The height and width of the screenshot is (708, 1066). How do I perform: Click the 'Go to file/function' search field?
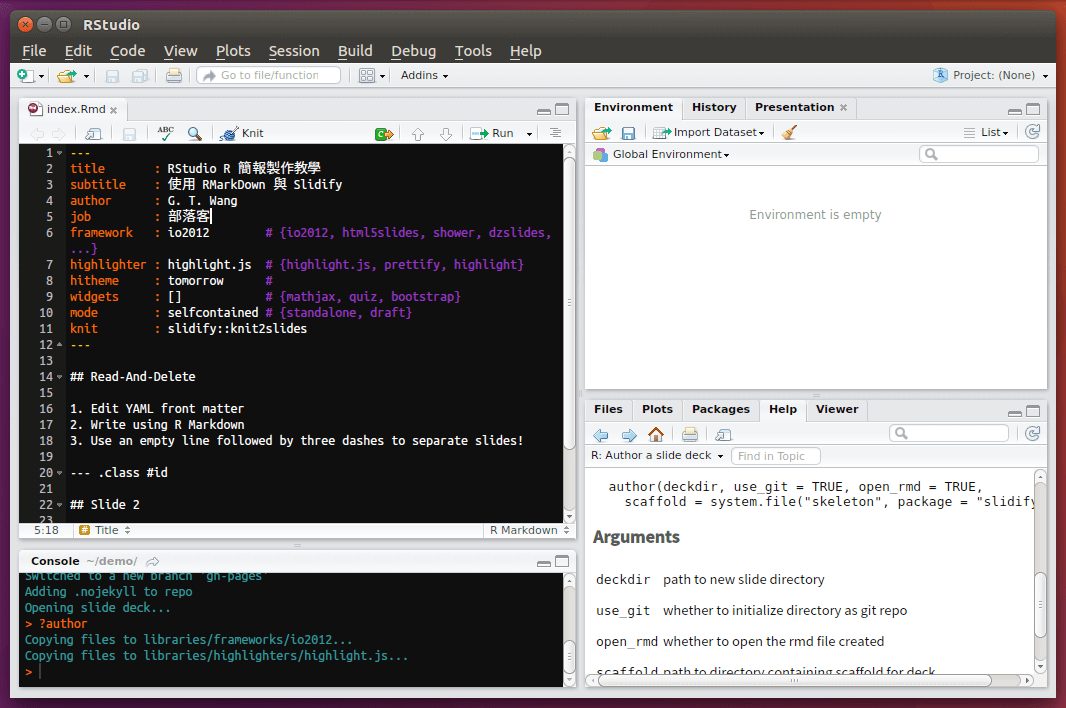click(x=268, y=75)
